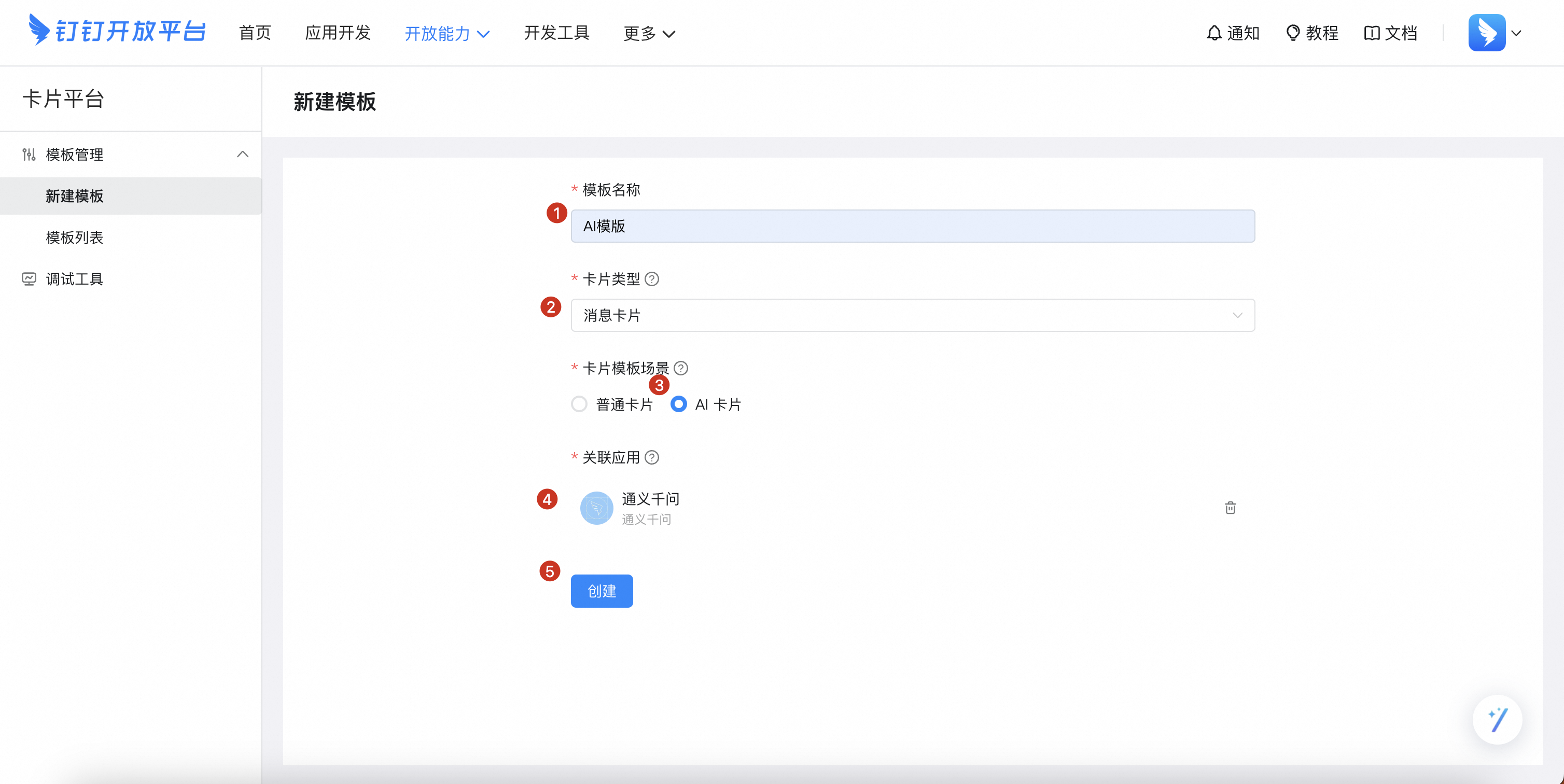Click the user avatar icon
This screenshot has height=784, width=1564.
pyautogui.click(x=1486, y=33)
